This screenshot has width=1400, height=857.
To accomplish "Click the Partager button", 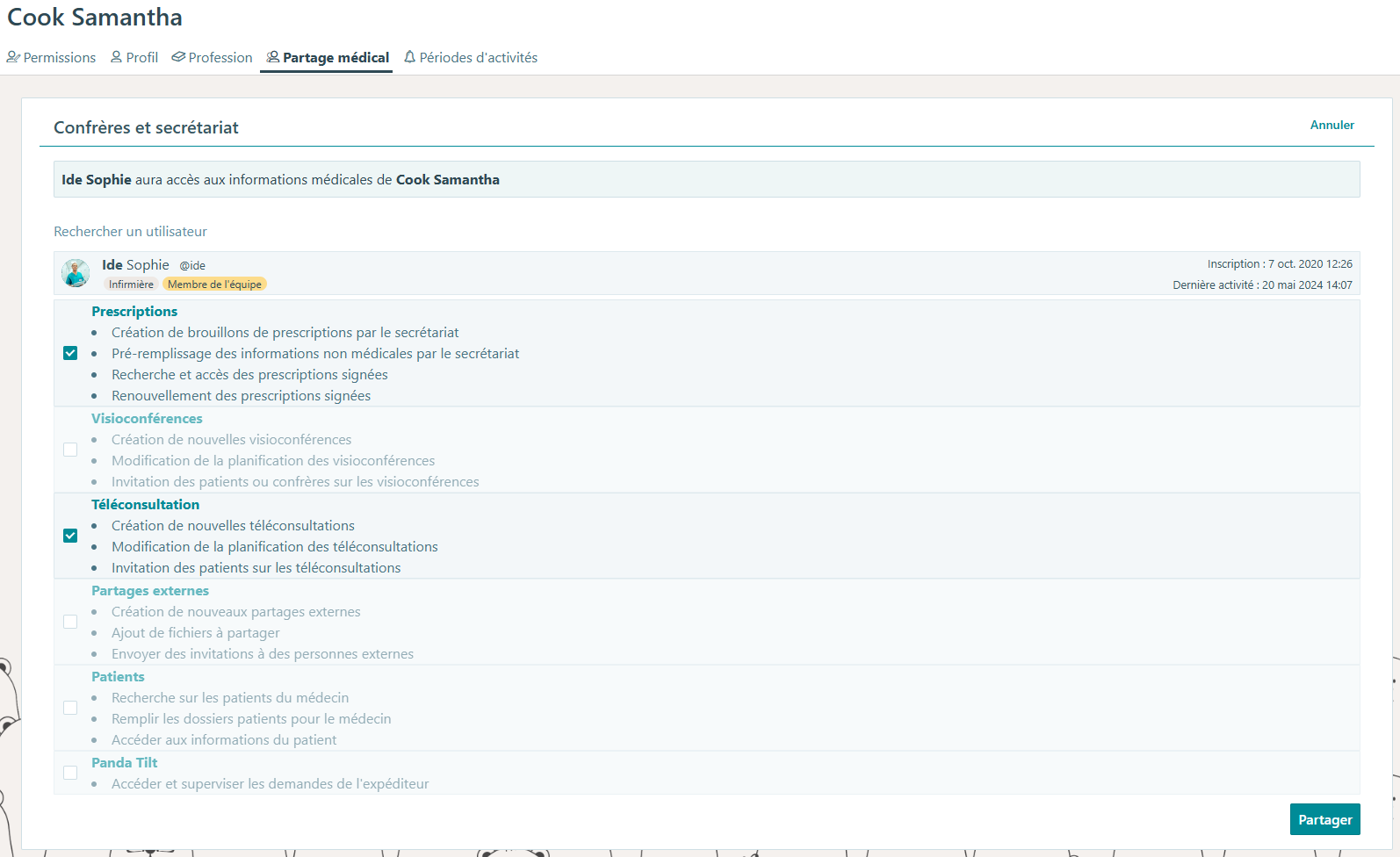I will point(1324,819).
